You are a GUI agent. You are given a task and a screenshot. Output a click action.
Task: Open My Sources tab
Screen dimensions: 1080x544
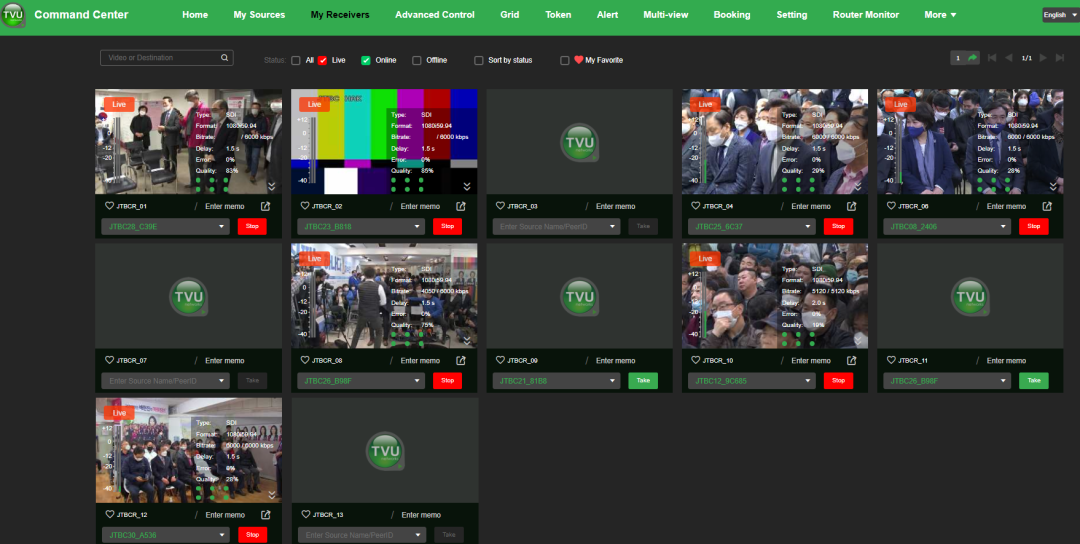tap(259, 14)
